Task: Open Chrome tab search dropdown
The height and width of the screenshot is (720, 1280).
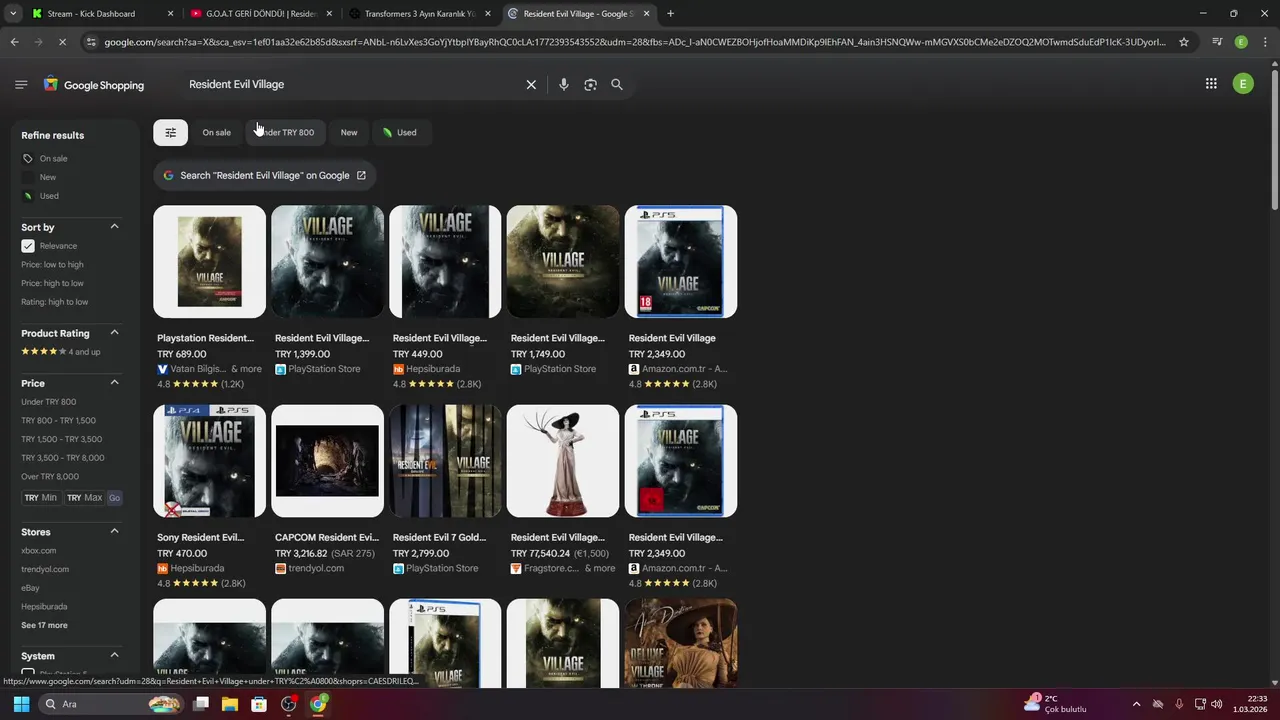Action: click(13, 14)
